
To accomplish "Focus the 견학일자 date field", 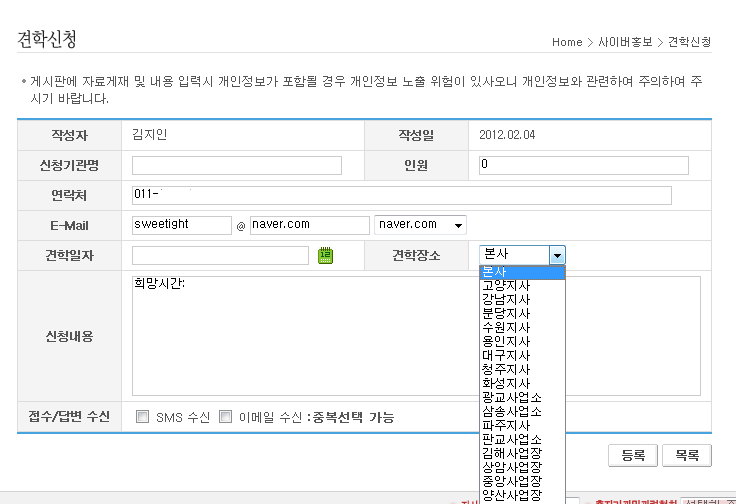I will 220,255.
